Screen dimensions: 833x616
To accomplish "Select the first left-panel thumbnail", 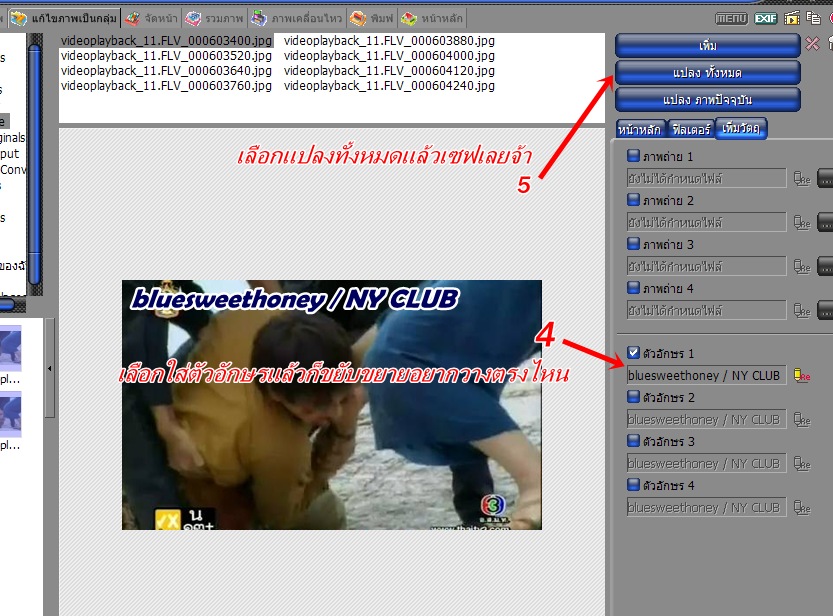I will tap(11, 348).
